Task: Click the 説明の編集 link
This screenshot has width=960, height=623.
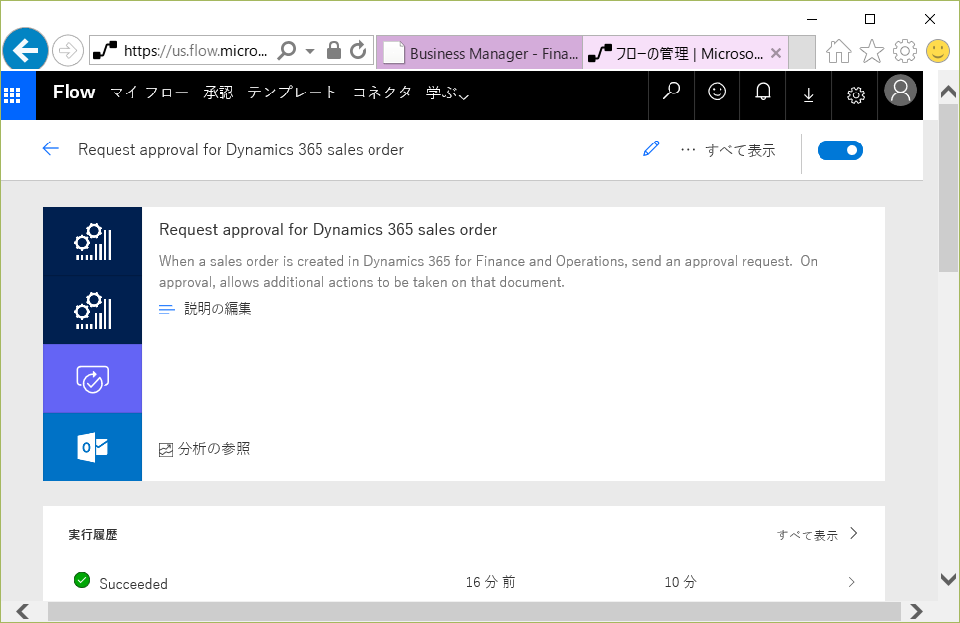Action: [217, 308]
